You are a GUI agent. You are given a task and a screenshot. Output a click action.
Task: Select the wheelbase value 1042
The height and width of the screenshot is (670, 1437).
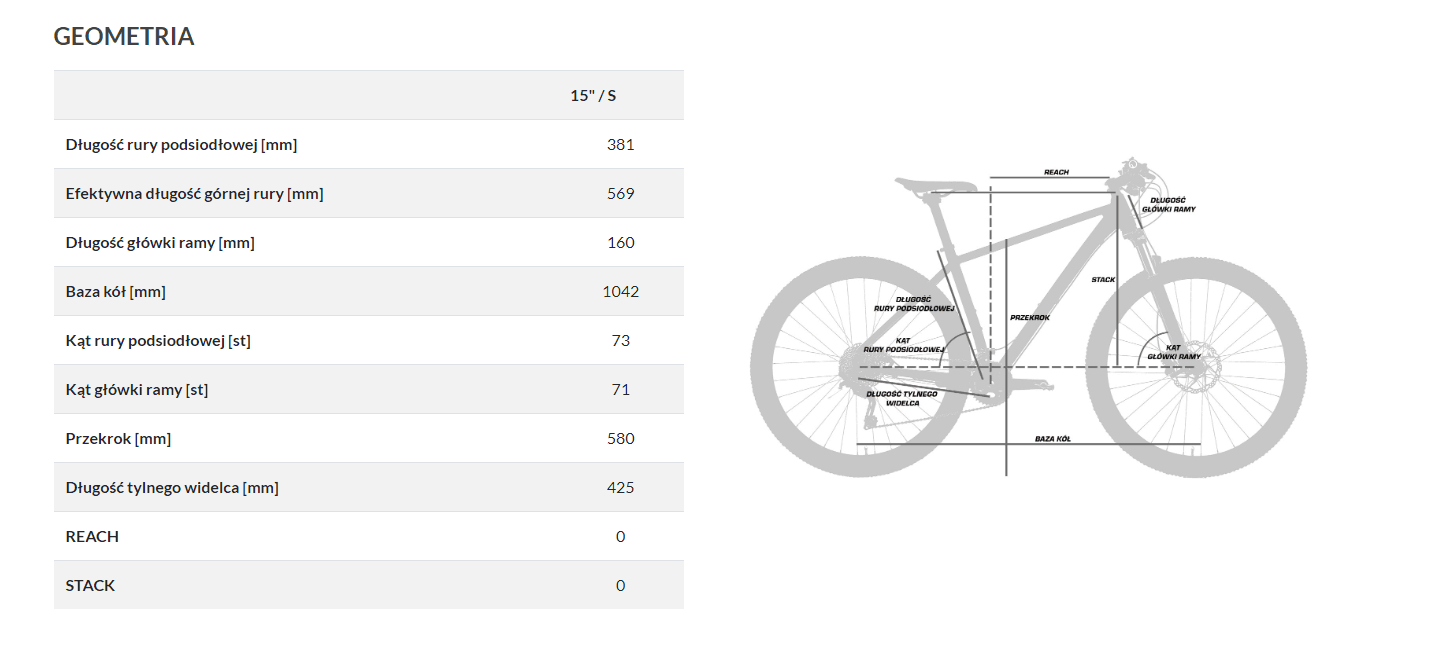(x=620, y=291)
